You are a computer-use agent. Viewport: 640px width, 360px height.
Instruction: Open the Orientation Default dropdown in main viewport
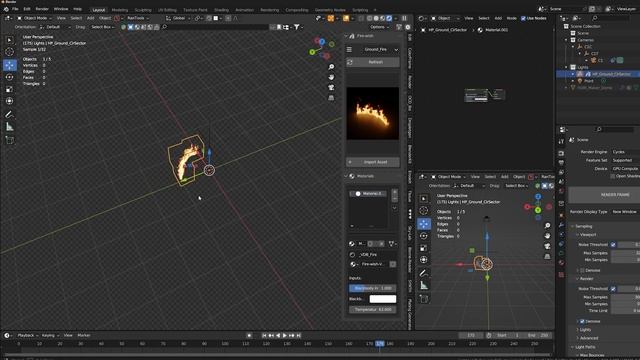click(x=55, y=27)
